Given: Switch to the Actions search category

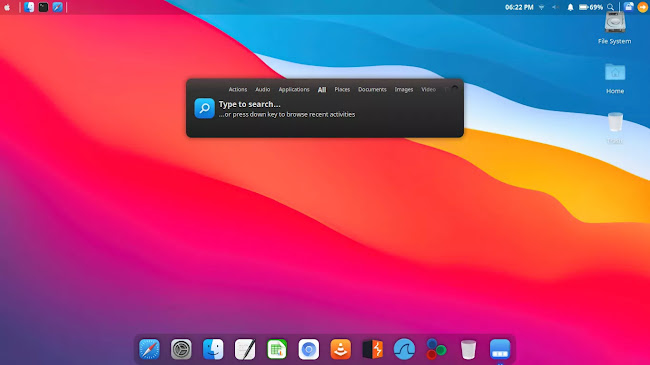Looking at the screenshot, I should [x=238, y=90].
